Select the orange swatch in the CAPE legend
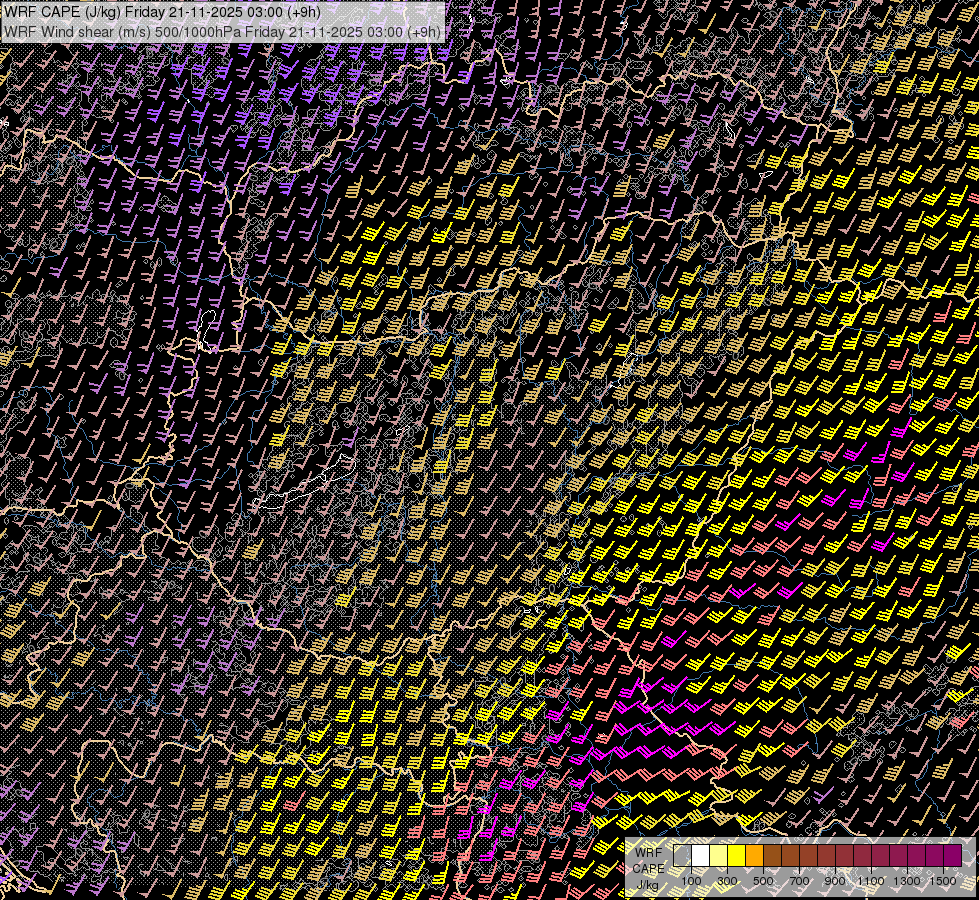This screenshot has height=900, width=979. (754, 856)
